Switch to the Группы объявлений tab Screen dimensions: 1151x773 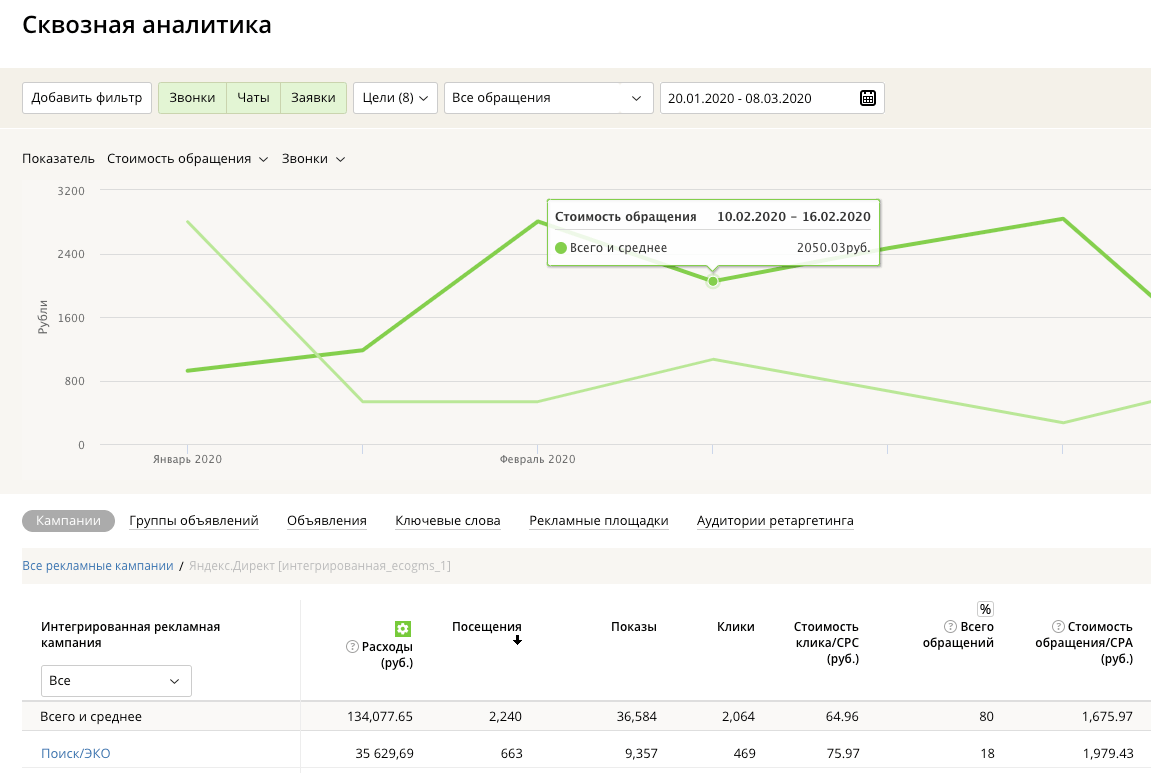tap(194, 521)
